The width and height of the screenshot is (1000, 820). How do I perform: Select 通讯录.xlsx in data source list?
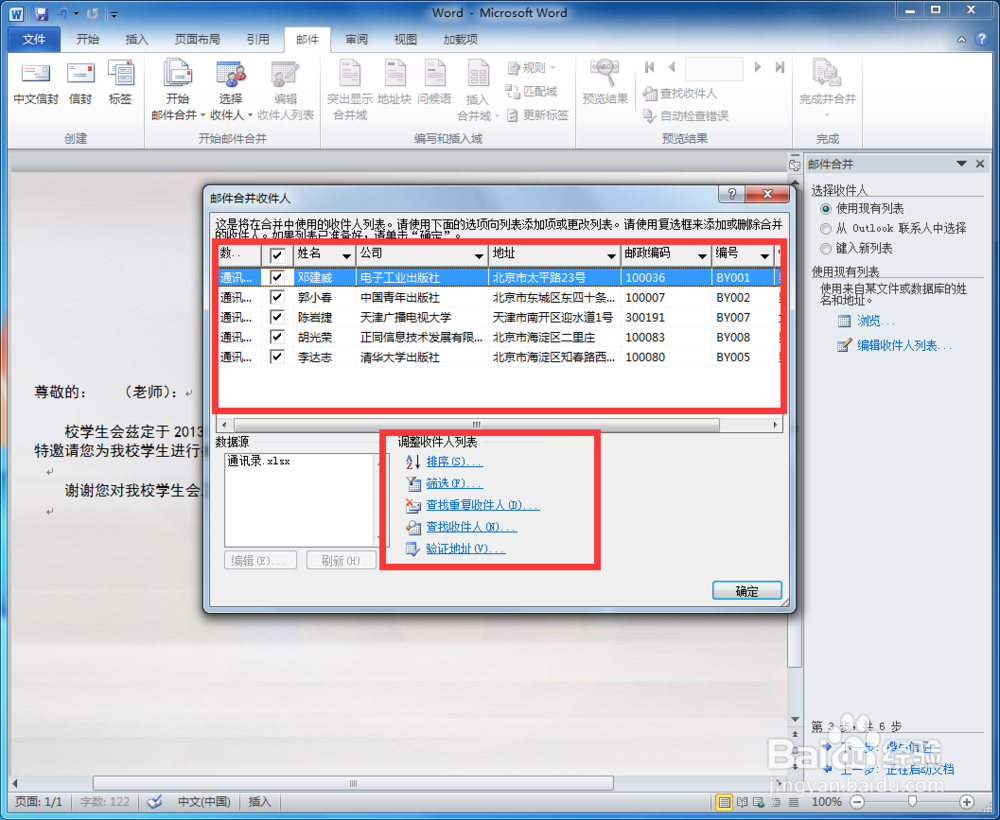(259, 461)
